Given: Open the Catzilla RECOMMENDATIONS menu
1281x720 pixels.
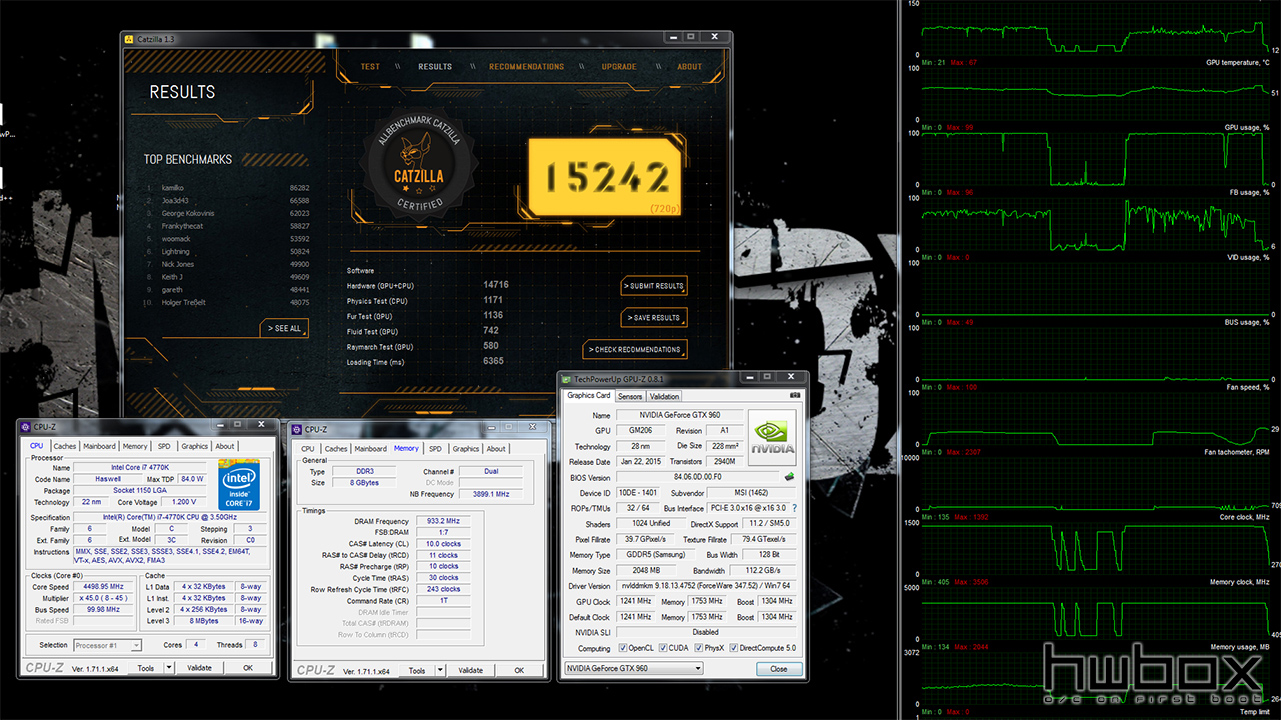Looking at the screenshot, I should (527, 67).
